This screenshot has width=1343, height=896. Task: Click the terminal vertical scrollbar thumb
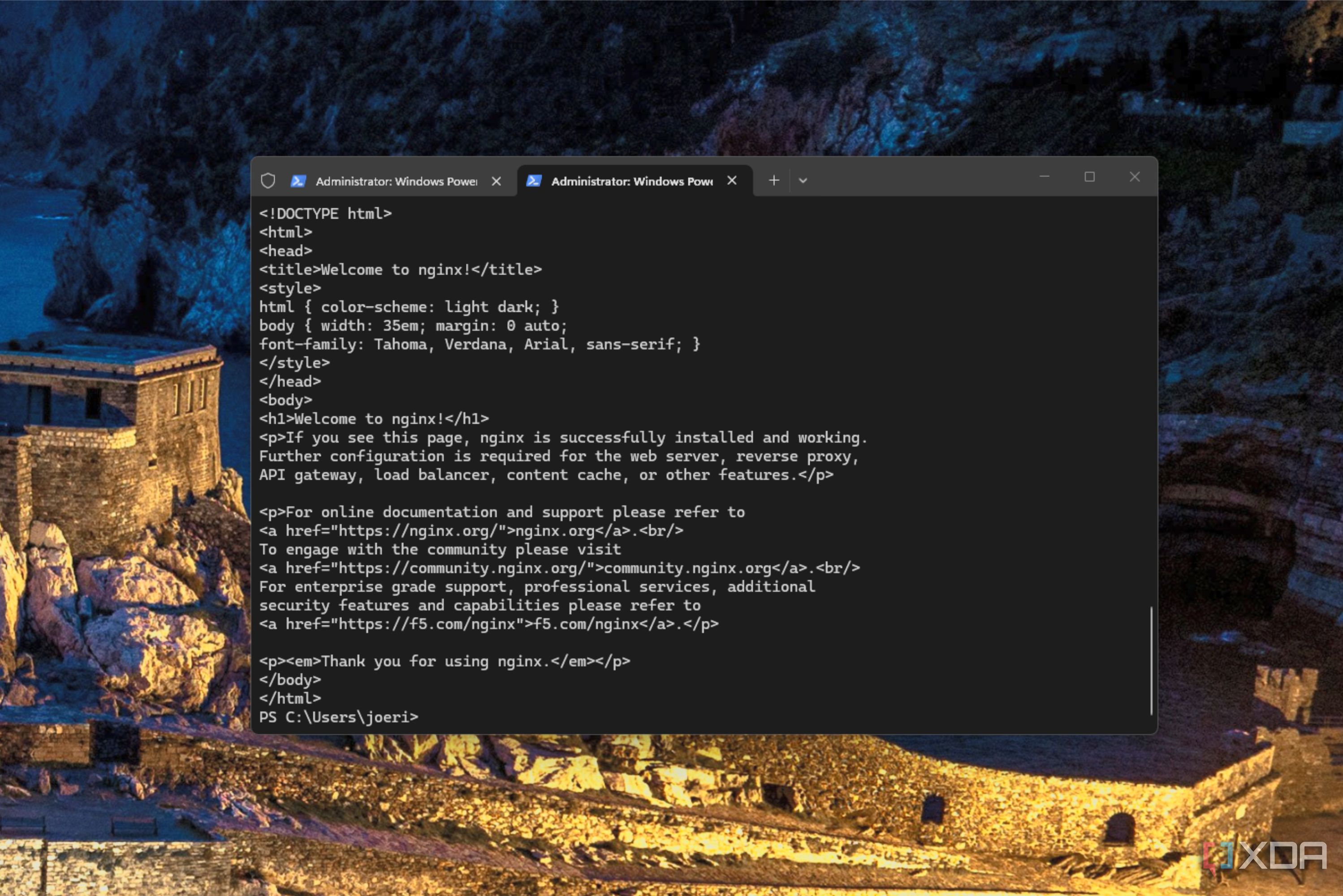[x=1151, y=660]
